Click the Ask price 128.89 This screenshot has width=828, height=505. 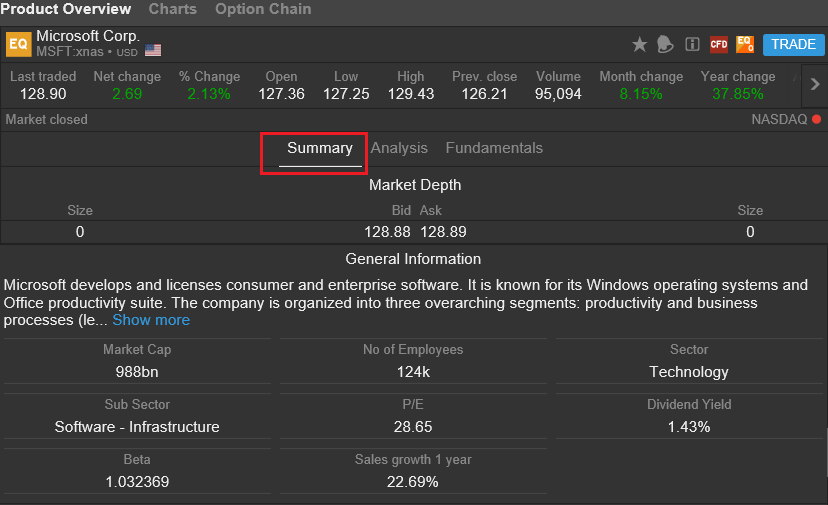(443, 232)
